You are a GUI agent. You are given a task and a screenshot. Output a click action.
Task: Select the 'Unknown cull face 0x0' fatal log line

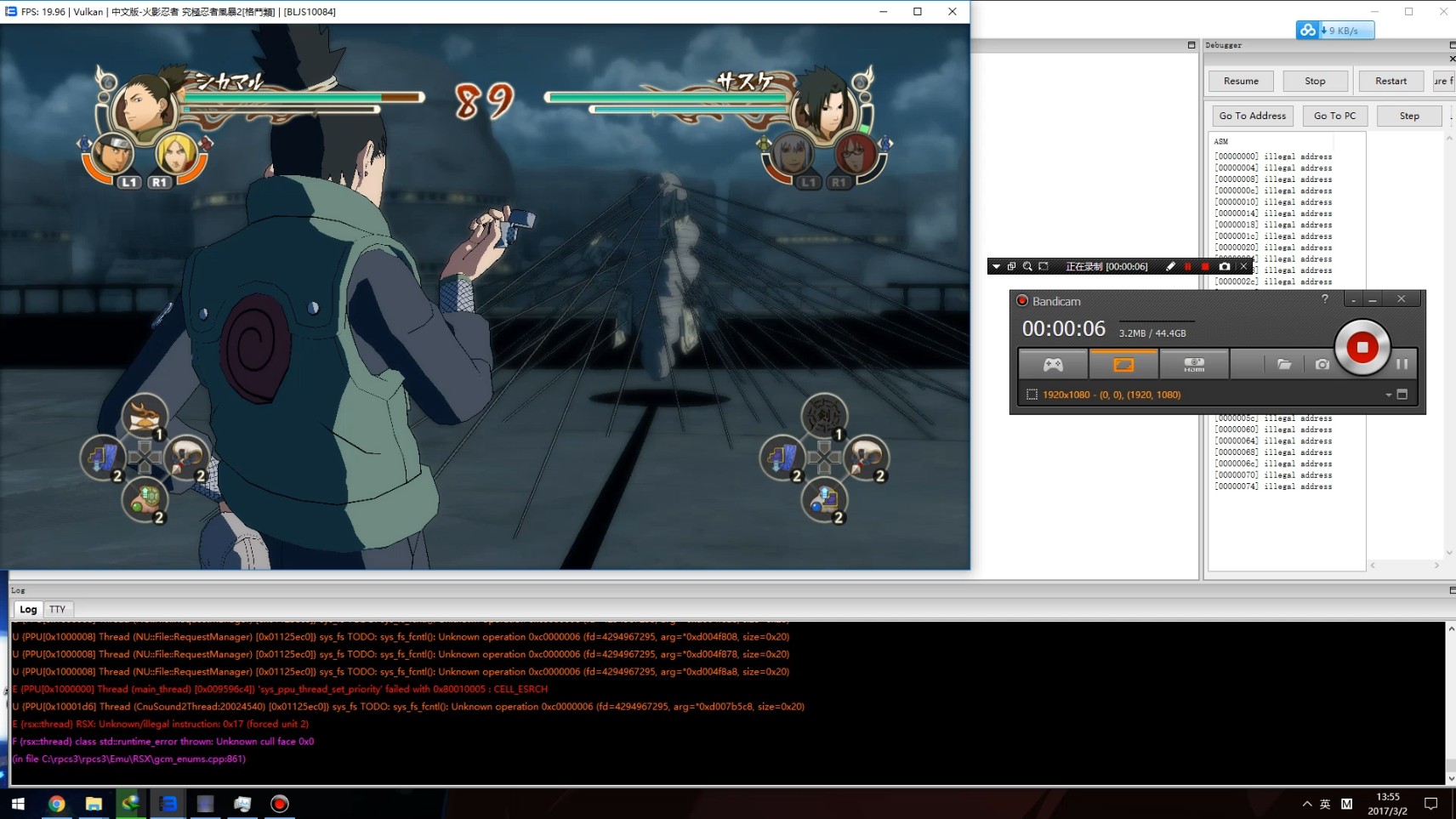[163, 742]
